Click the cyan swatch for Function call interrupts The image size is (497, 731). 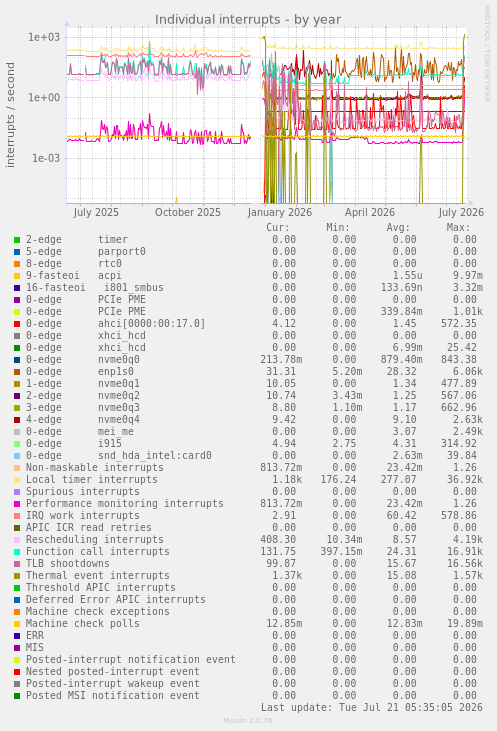coord(17,552)
